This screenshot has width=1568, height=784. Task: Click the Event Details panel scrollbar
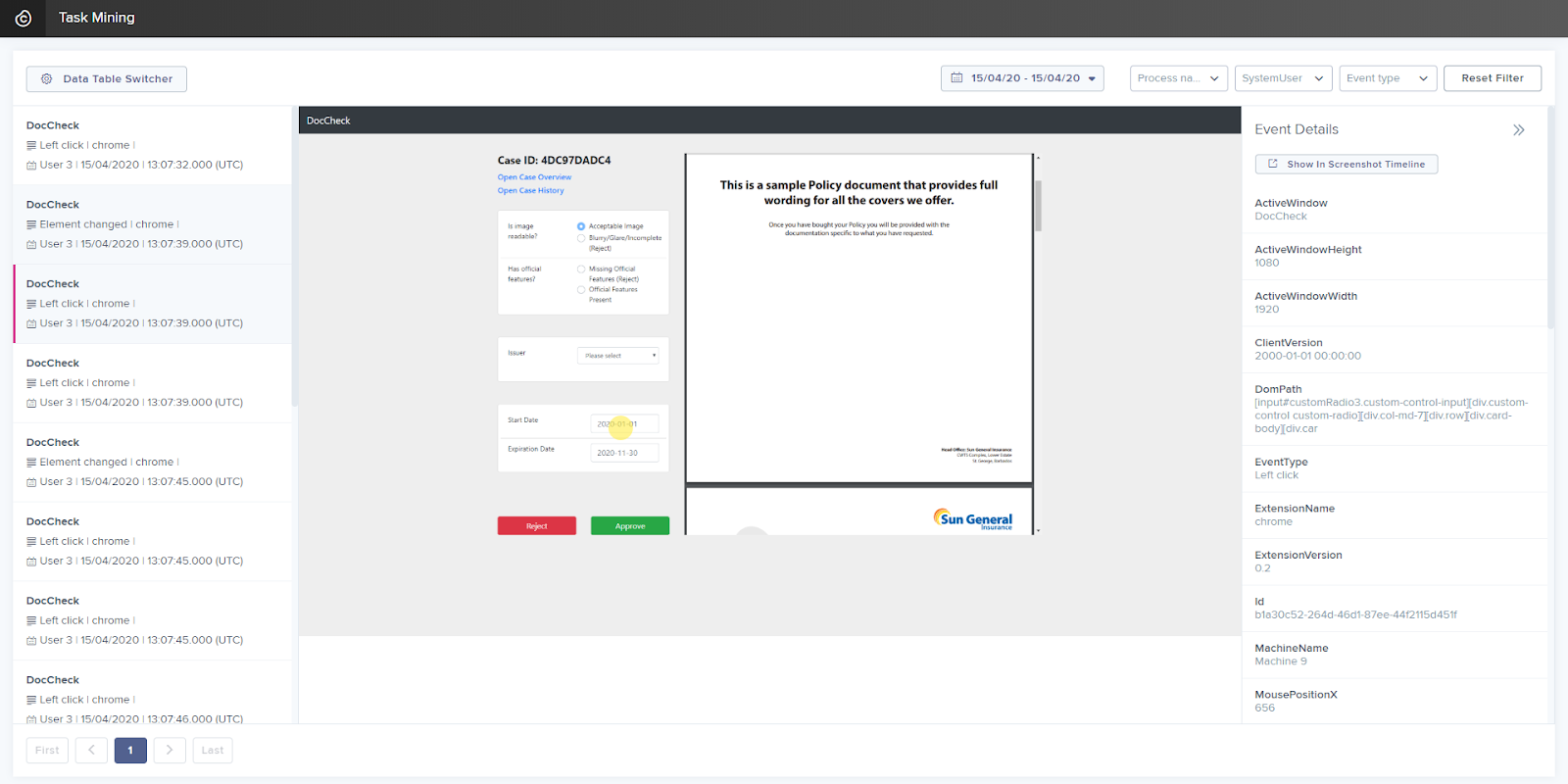(x=1551, y=218)
